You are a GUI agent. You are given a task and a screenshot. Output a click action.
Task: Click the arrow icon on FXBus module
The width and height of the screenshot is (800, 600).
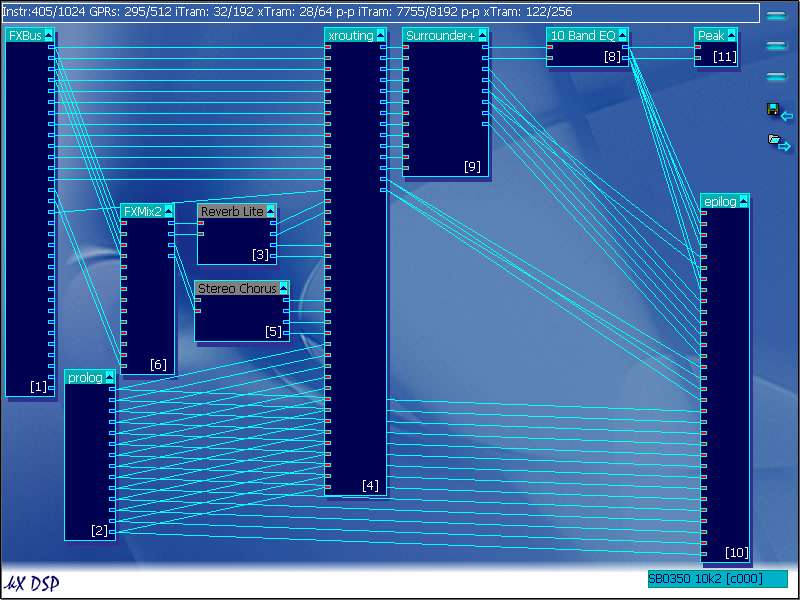click(x=49, y=36)
